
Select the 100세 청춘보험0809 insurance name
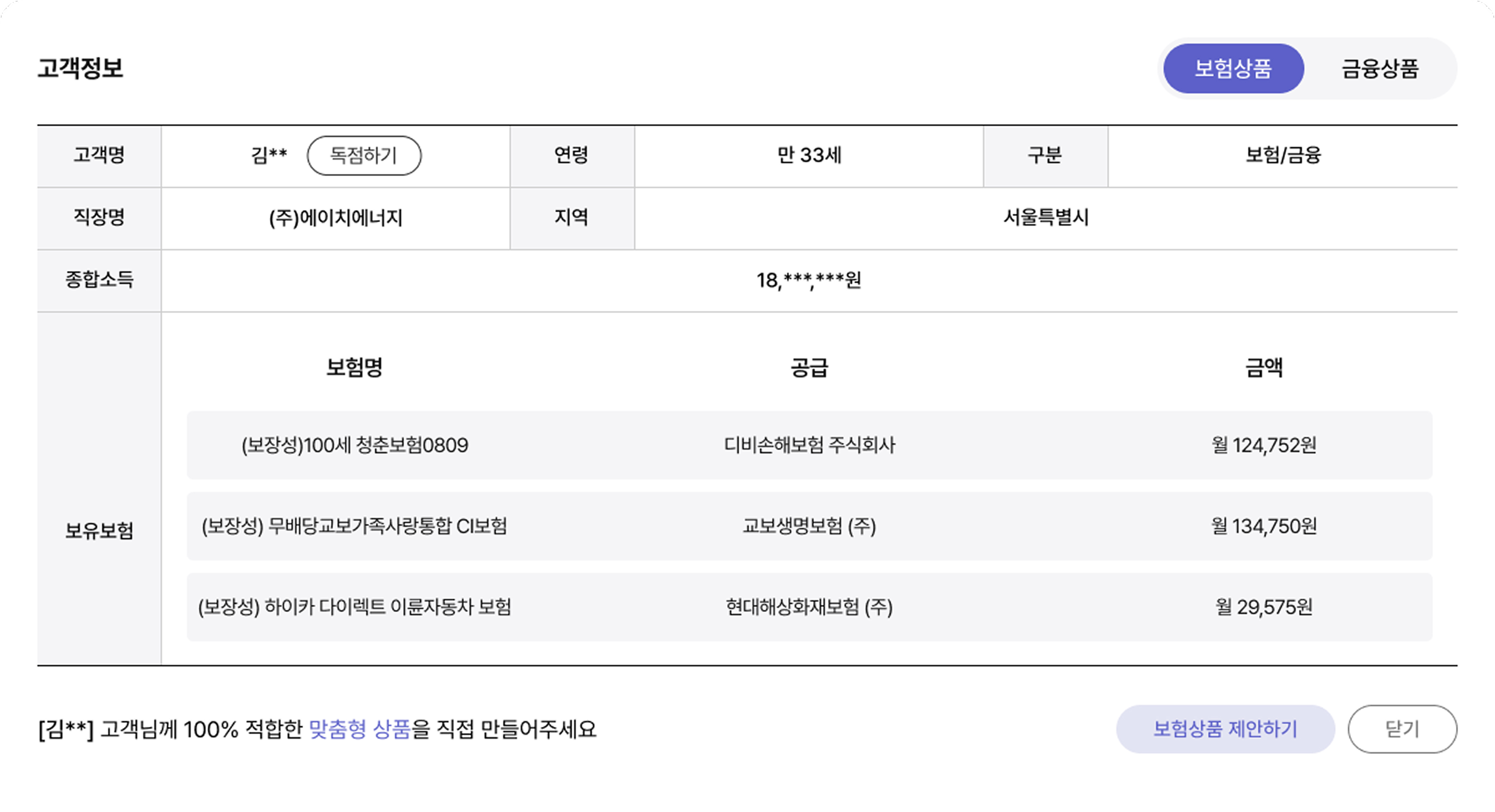pos(355,445)
